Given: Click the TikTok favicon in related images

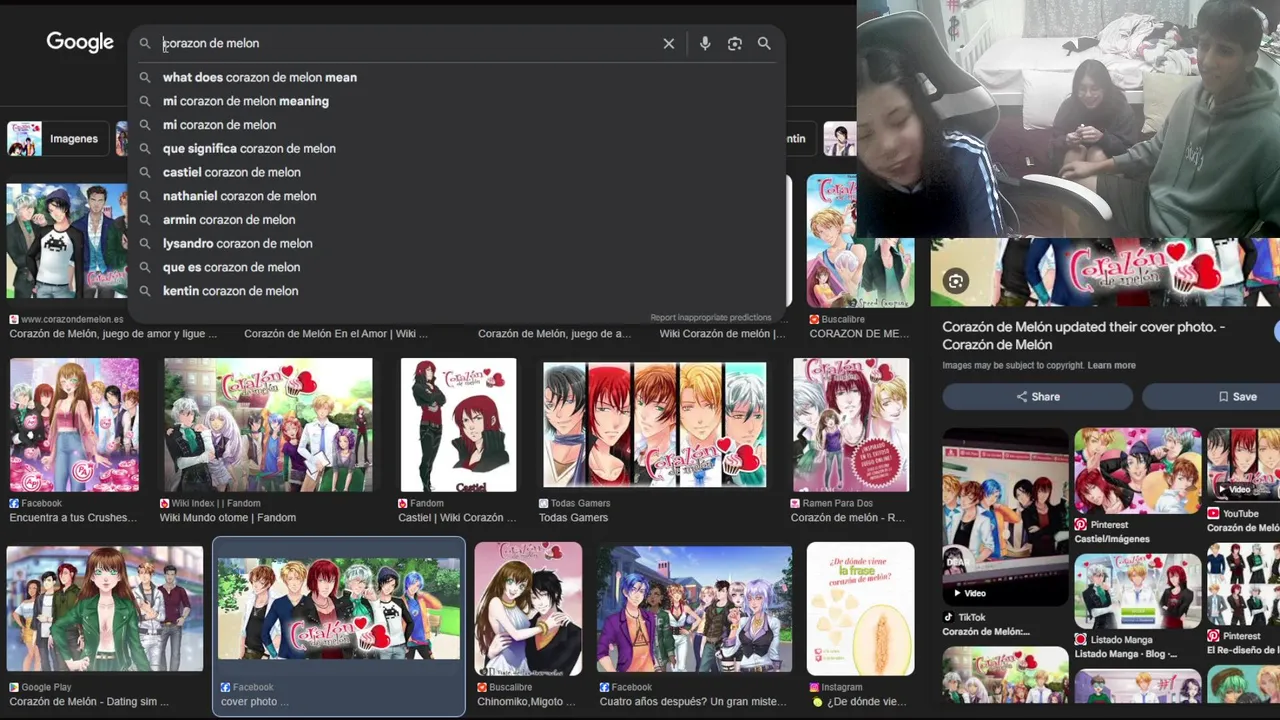Looking at the screenshot, I should click(948, 618).
